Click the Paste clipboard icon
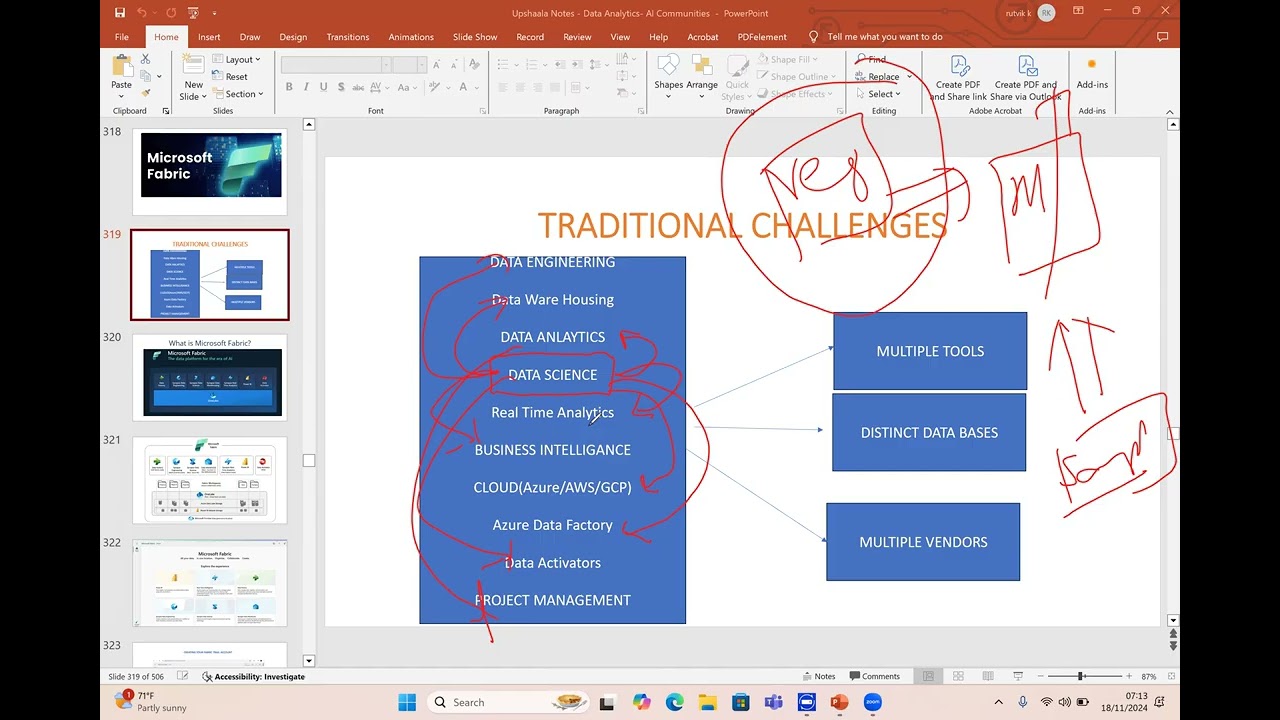Screen dimensions: 1280x720 122,66
